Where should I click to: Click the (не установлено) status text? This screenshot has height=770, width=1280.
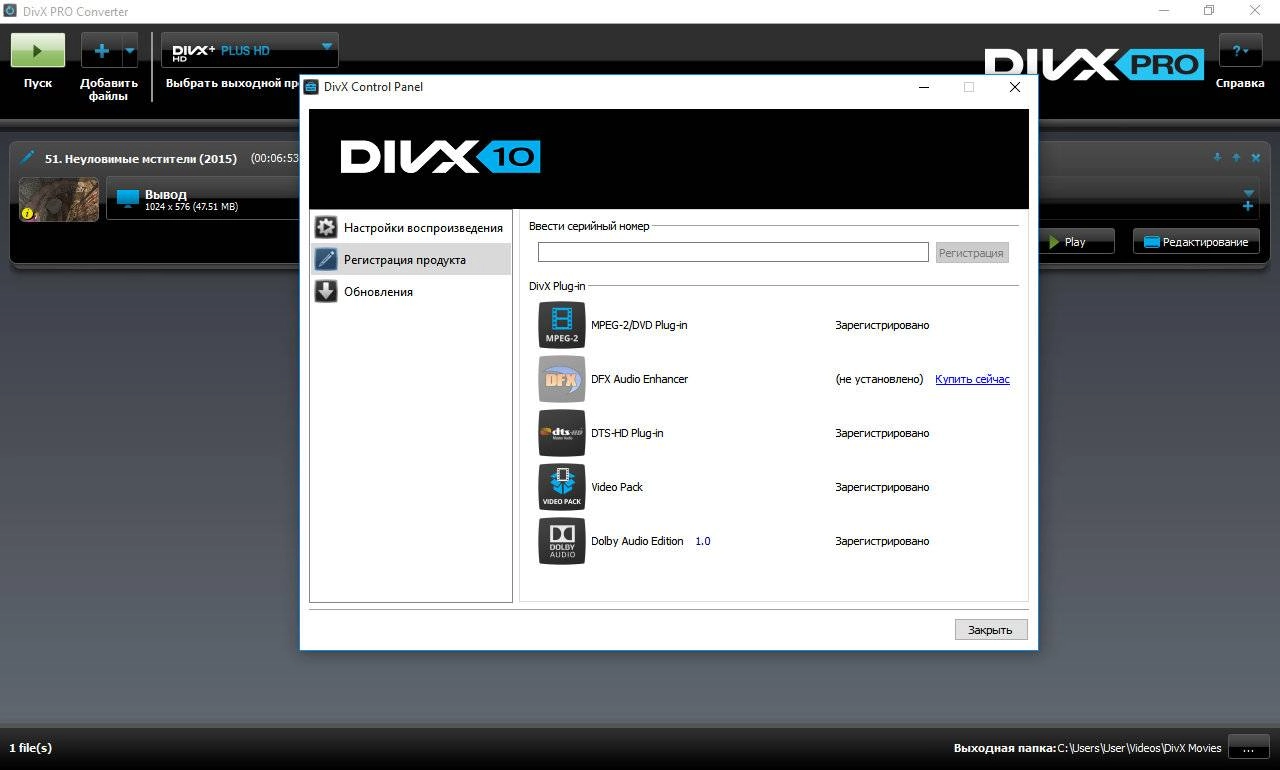879,379
